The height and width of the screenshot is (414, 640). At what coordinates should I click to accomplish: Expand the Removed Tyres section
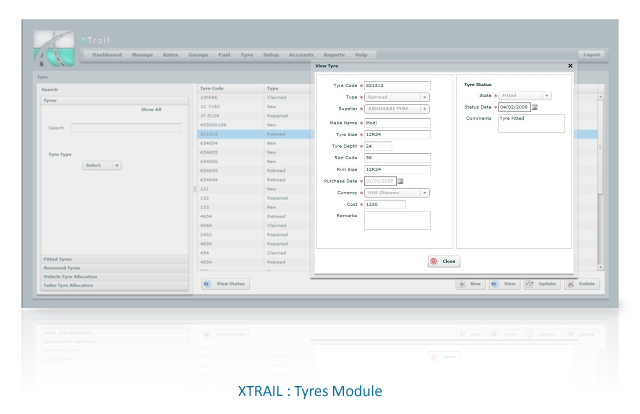click(x=114, y=268)
